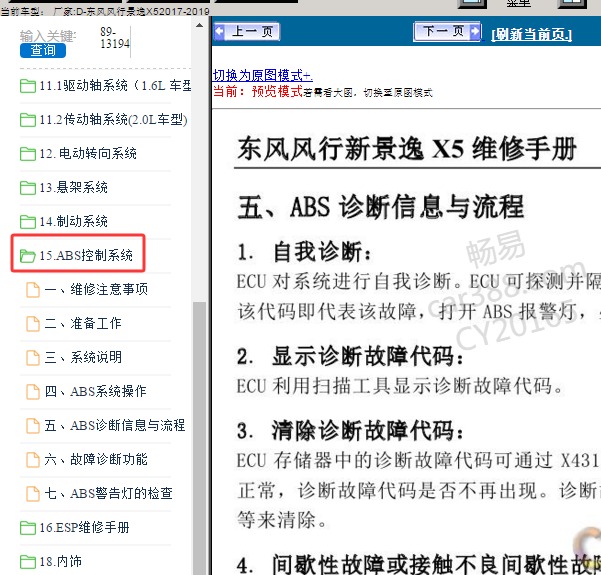The width and height of the screenshot is (601, 575).
Task: Open the folder icon for 11.1驱动轴系统
Action: tap(28, 86)
